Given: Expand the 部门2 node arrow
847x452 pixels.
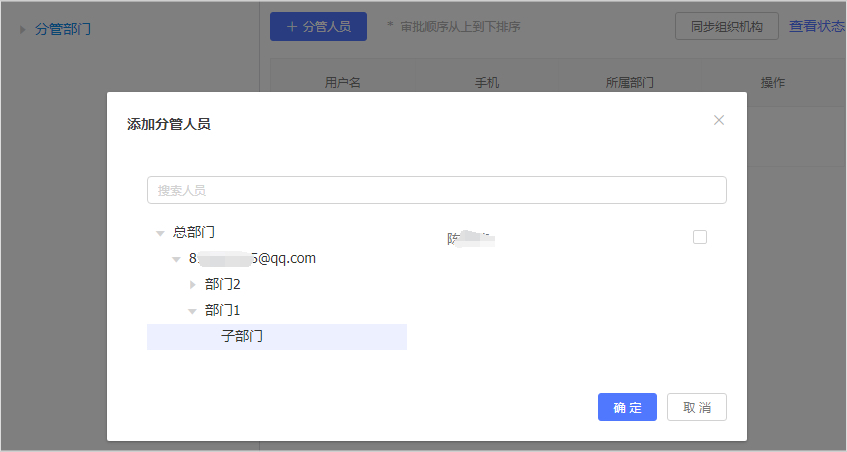Looking at the screenshot, I should click(x=192, y=285).
